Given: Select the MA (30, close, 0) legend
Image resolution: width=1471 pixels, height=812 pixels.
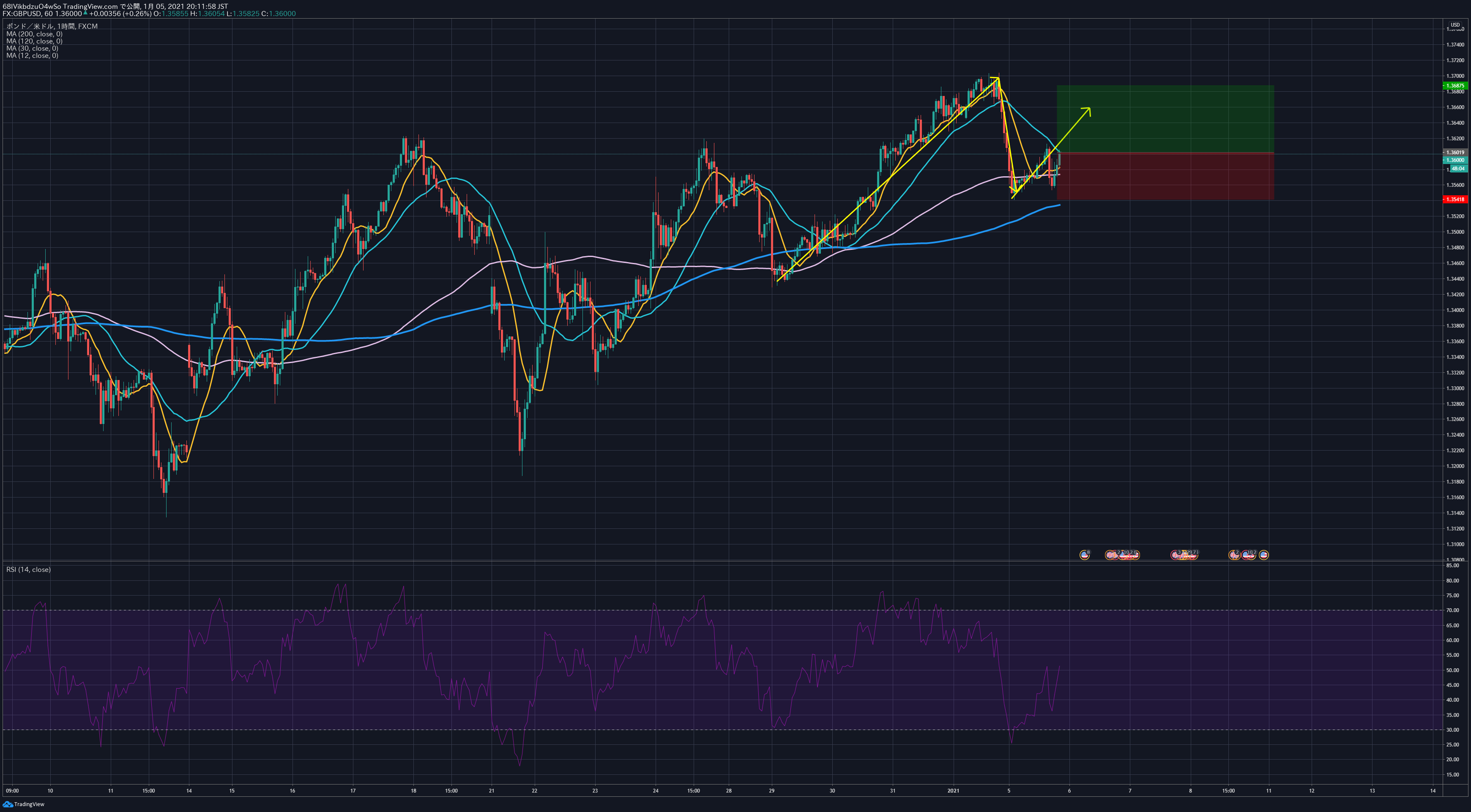Looking at the screenshot, I should (x=32, y=49).
